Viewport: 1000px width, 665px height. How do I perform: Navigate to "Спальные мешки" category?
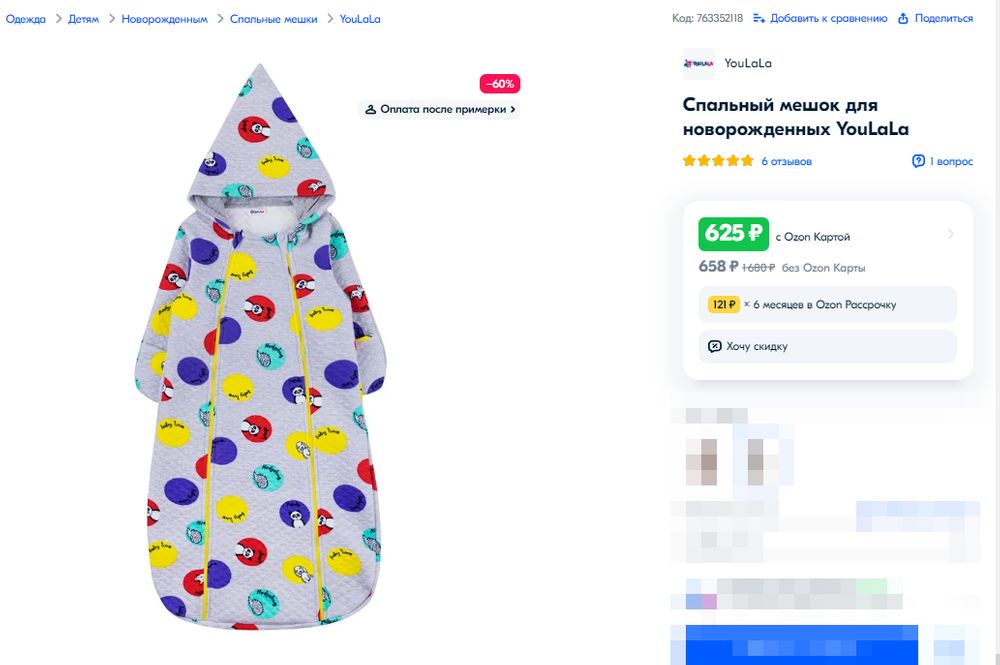pos(273,19)
